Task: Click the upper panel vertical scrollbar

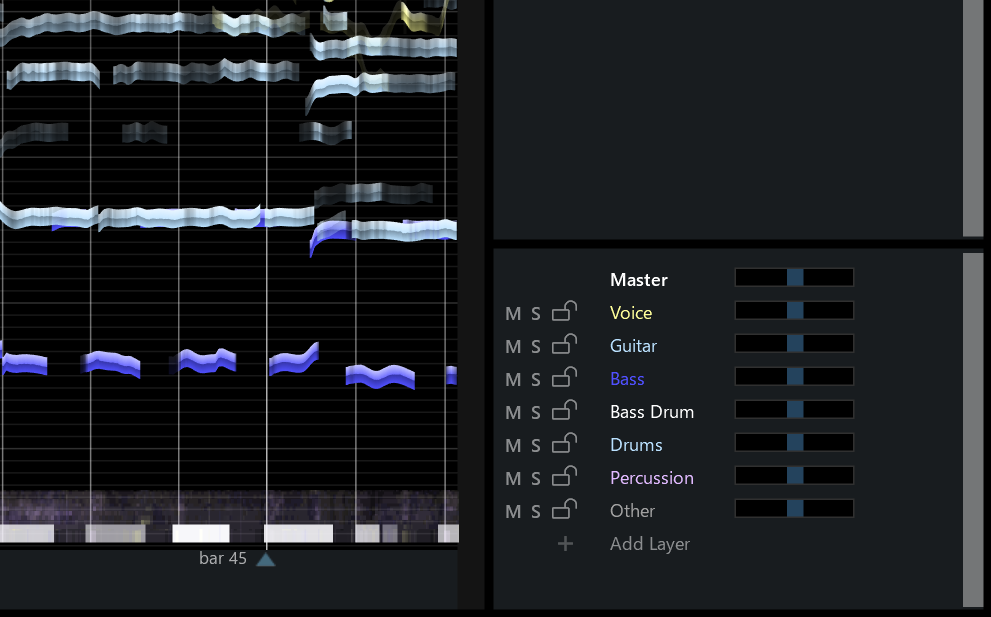Action: pos(973,118)
